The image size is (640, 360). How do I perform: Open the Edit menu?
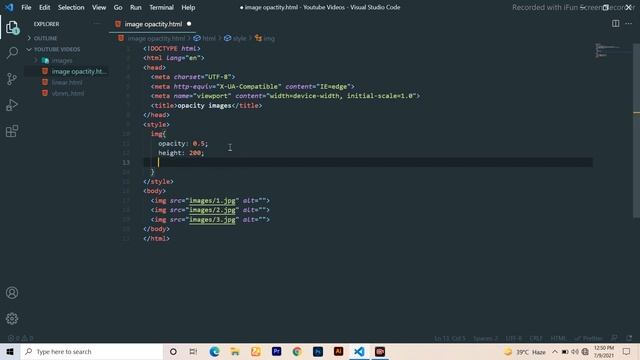(x=44, y=7)
